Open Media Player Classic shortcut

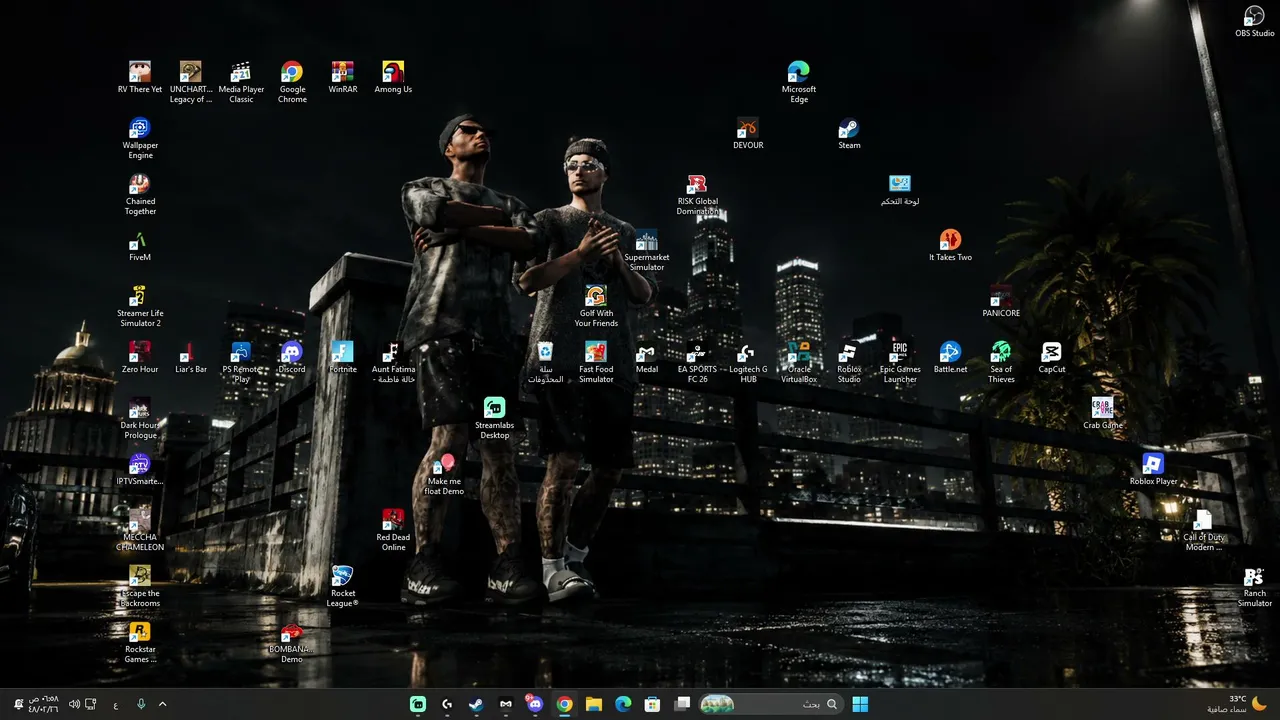coord(241,82)
